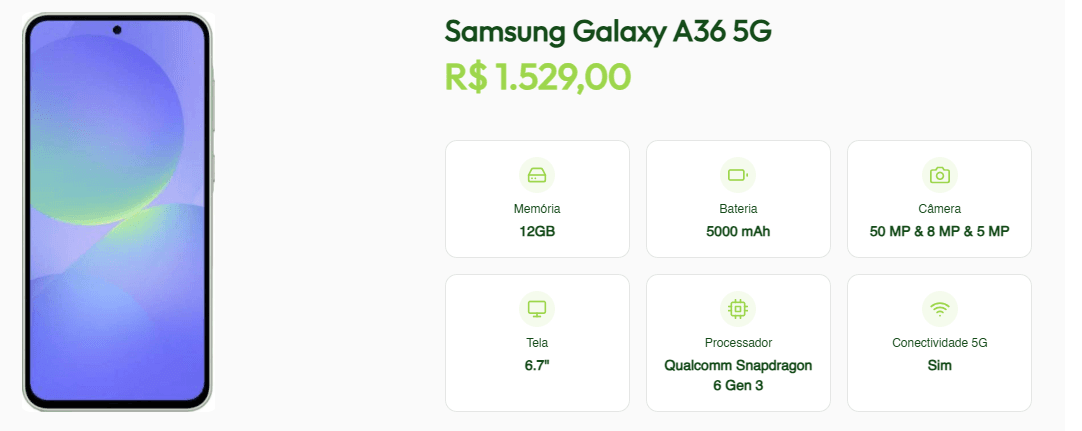Click the processor chip icon

(x=738, y=309)
